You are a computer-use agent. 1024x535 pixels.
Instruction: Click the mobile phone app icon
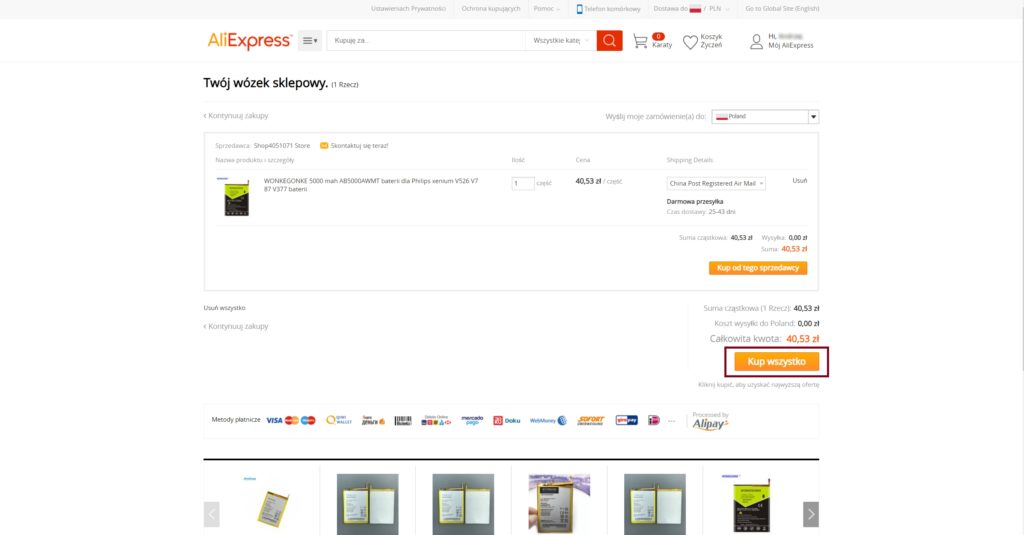coord(579,9)
